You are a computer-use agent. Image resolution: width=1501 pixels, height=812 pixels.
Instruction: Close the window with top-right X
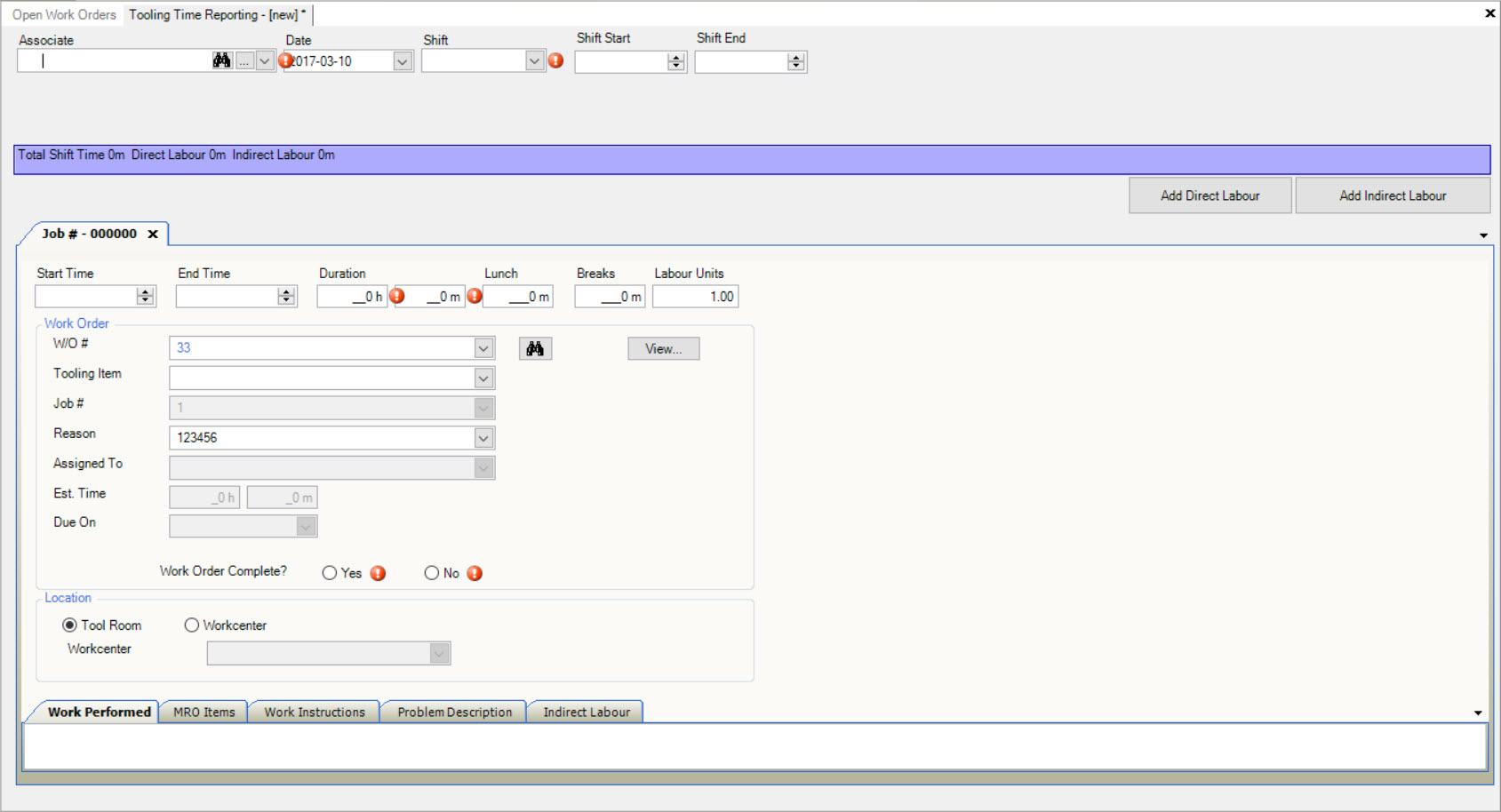[x=1489, y=12]
